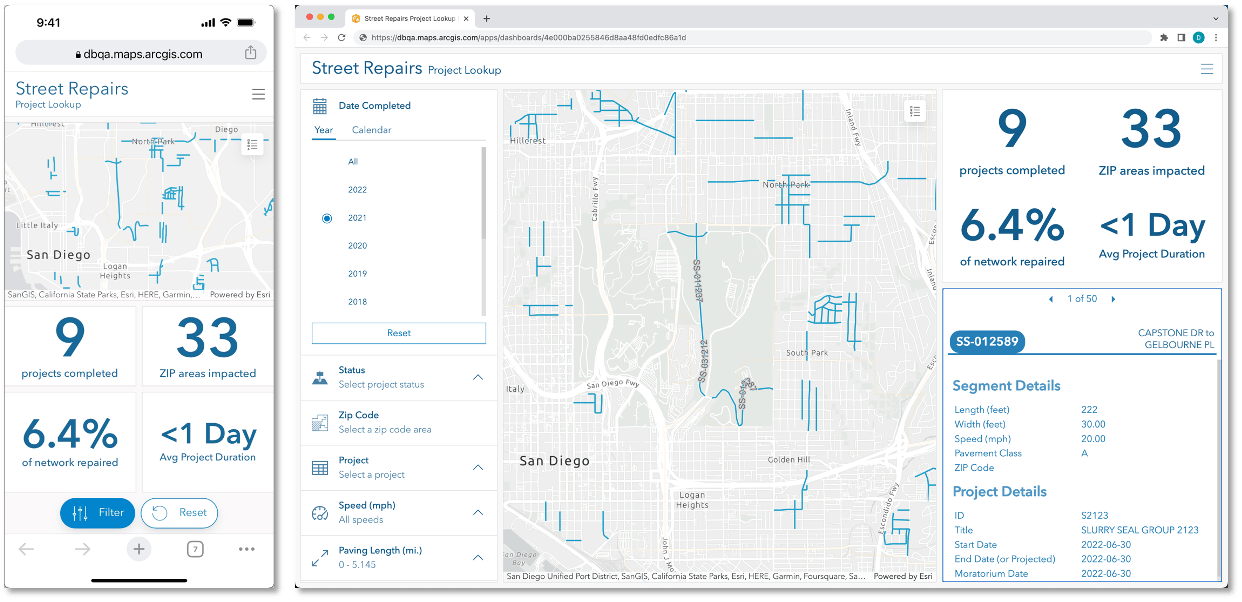This screenshot has width=1242, height=602.
Task: Click the Date Completed calendar icon
Action: click(322, 105)
